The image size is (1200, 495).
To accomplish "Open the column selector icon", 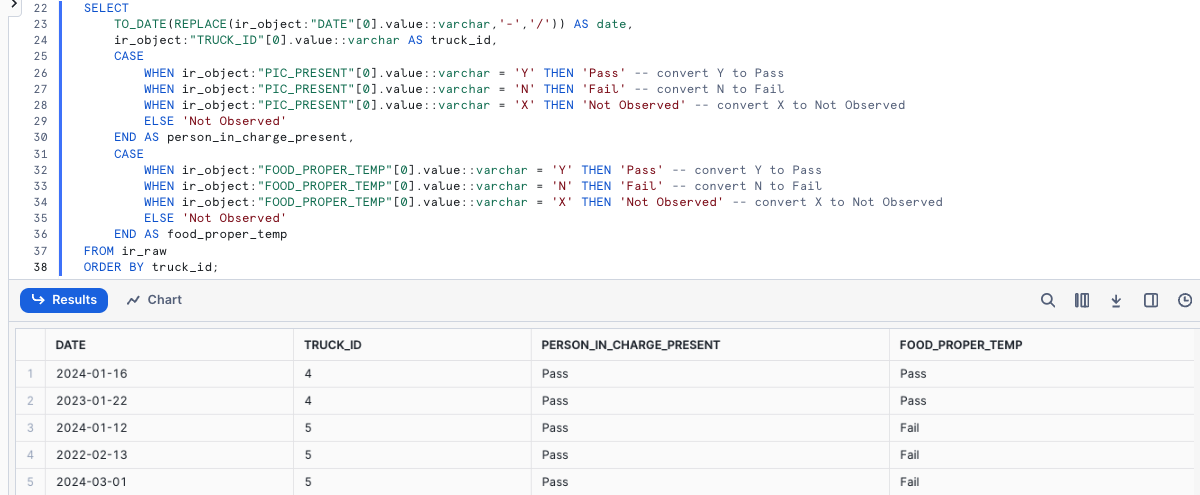I will [x=1081, y=300].
